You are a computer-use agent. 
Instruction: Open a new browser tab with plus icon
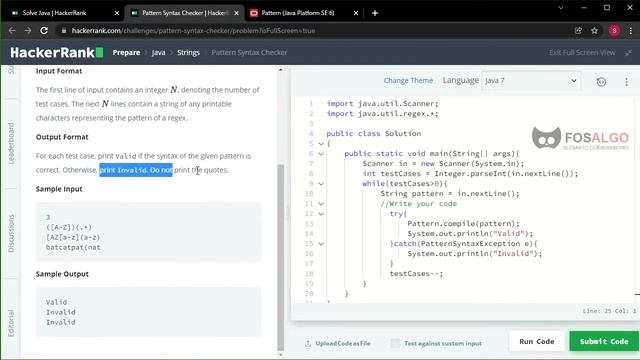pyautogui.click(x=375, y=13)
